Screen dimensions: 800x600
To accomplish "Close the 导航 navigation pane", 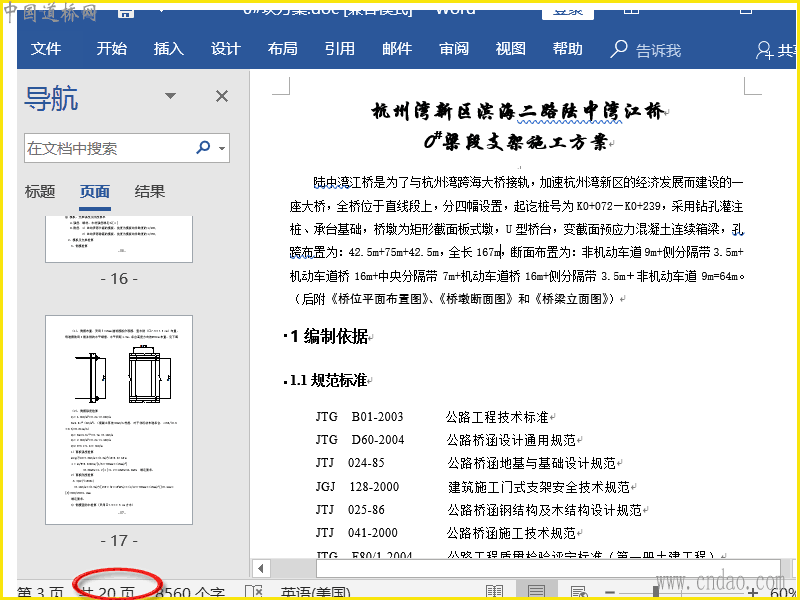I will (x=222, y=96).
